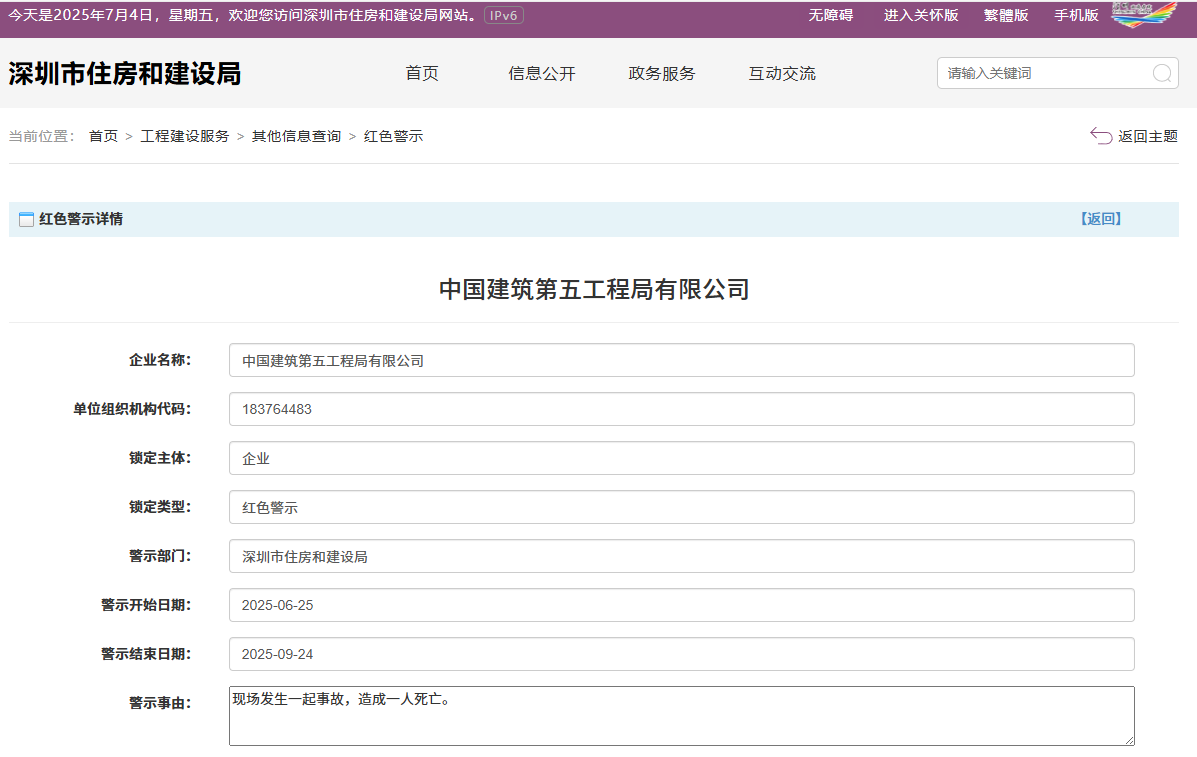Open the 手机版 mobile version
Viewport: 1197px width, 757px height.
pyautogui.click(x=1076, y=15)
